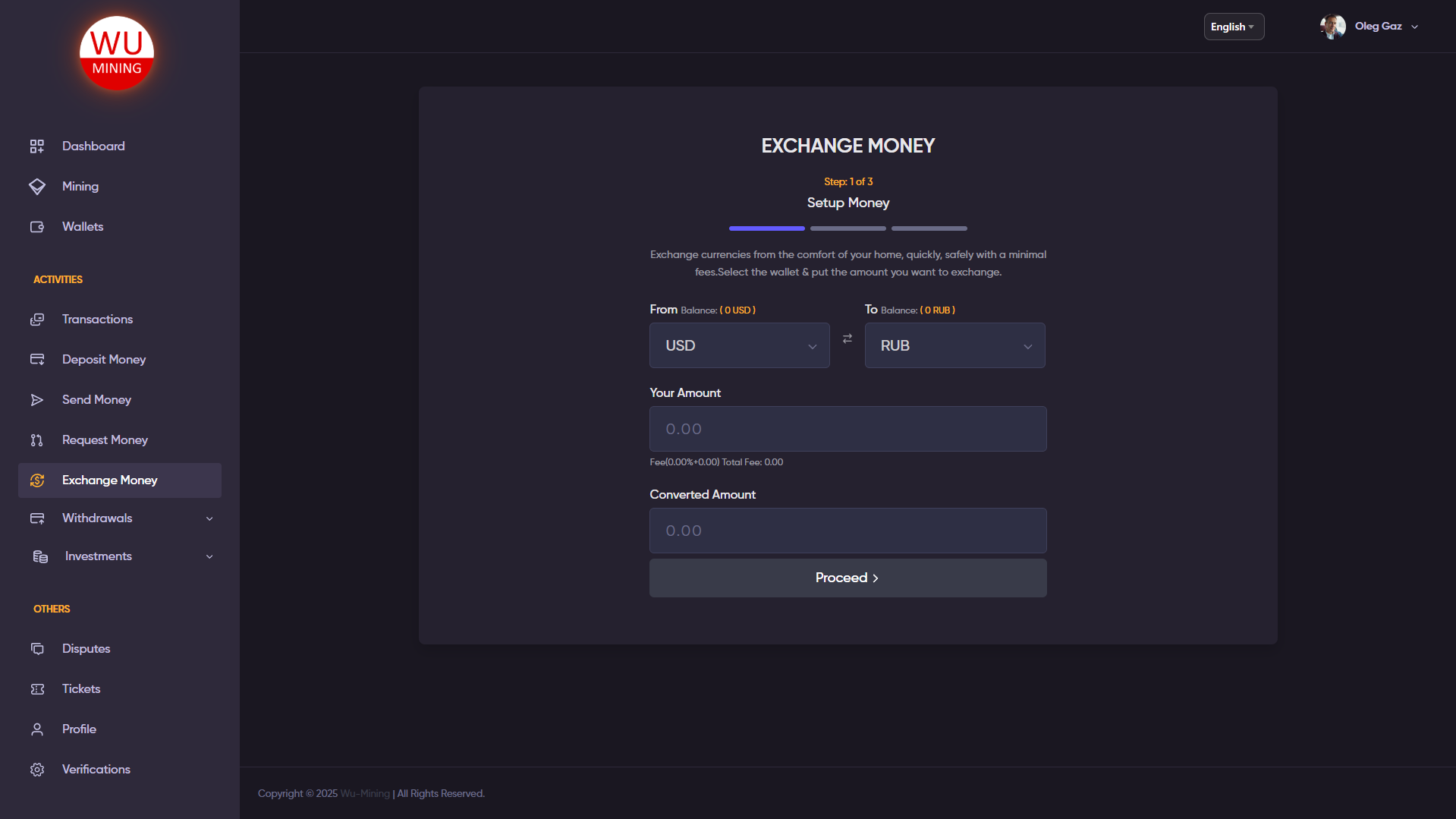Image resolution: width=1456 pixels, height=819 pixels.
Task: Click the first step progress bar
Action: coord(766,228)
